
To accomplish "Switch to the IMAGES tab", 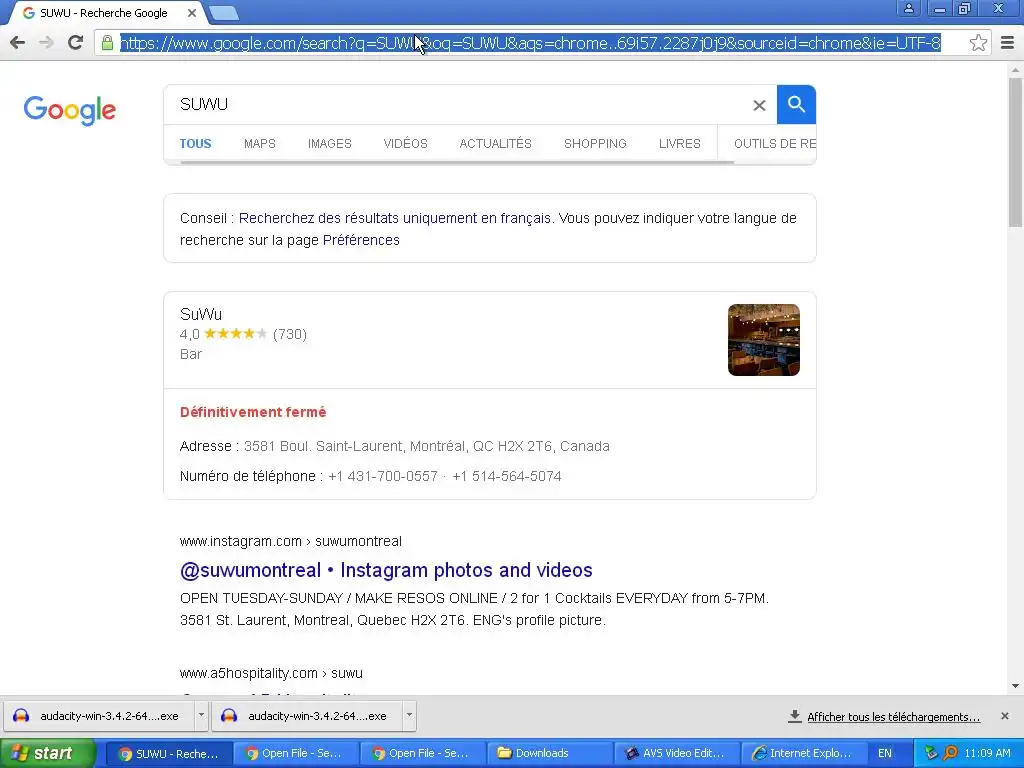I will (330, 144).
